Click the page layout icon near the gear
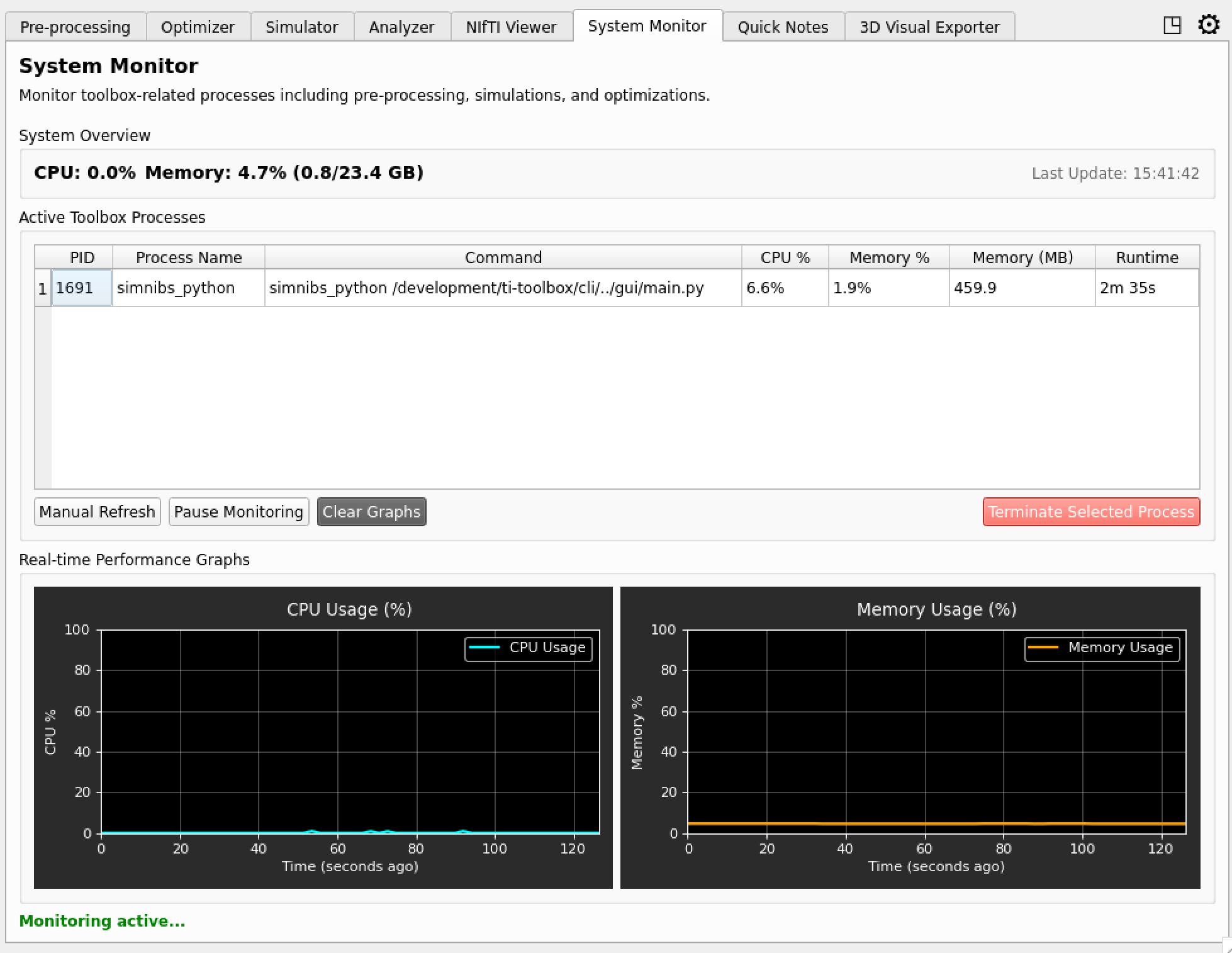1232x953 pixels. pyautogui.click(x=1173, y=26)
